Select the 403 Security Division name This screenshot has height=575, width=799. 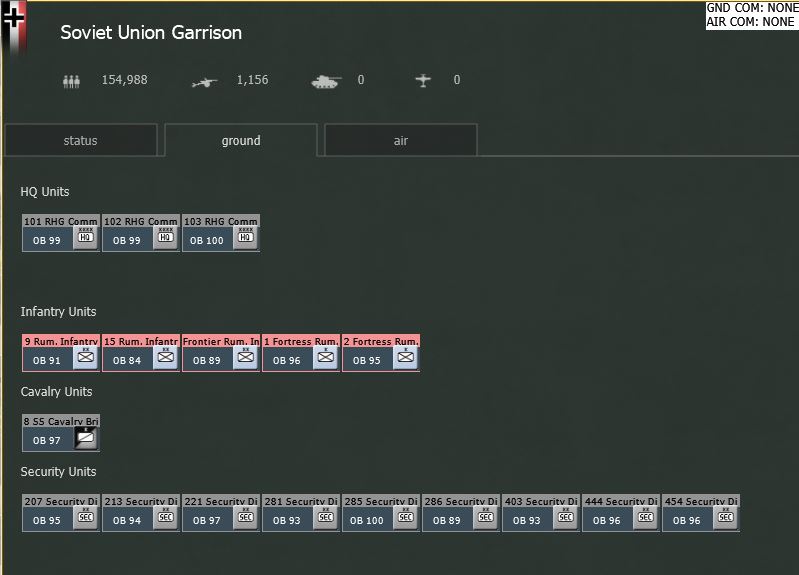pyautogui.click(x=541, y=501)
